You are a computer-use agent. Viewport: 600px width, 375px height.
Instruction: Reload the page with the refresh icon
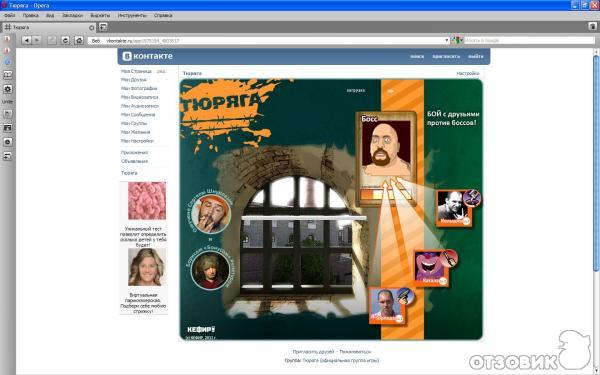click(x=65, y=40)
